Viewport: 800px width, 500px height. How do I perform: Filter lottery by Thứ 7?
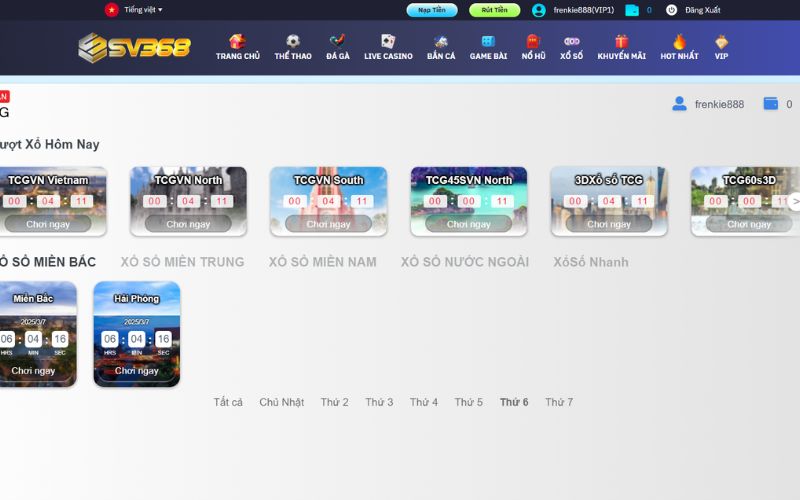(558, 402)
